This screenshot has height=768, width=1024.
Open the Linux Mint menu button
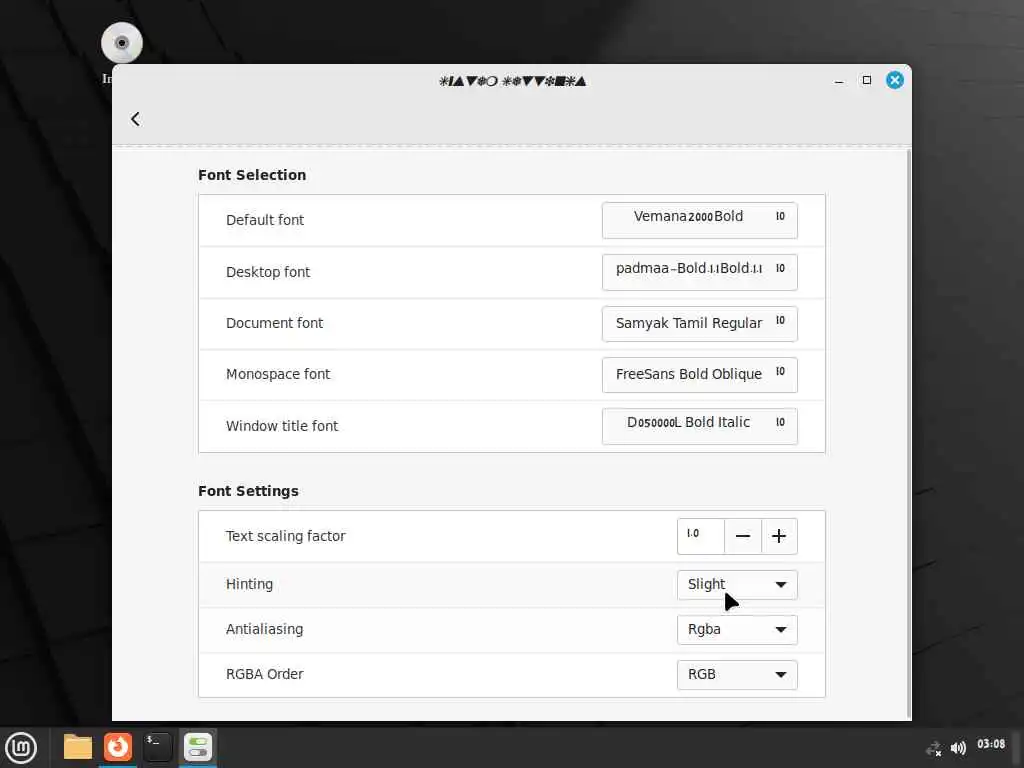pyautogui.click(x=21, y=747)
